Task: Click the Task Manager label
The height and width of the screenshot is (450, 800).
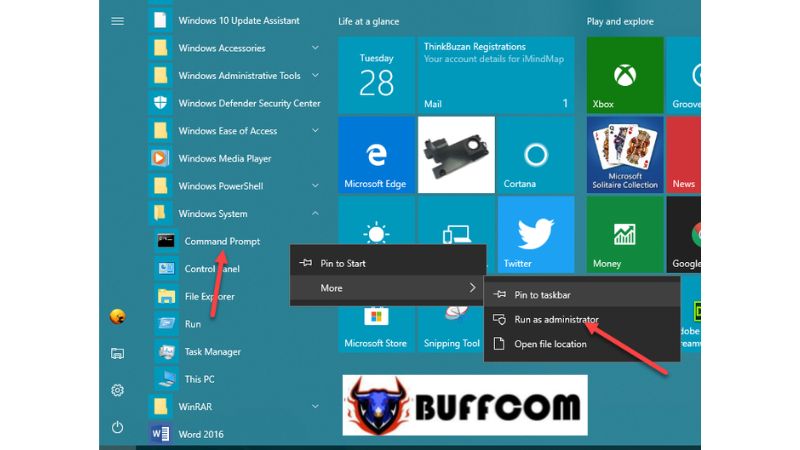Action: click(x=213, y=351)
